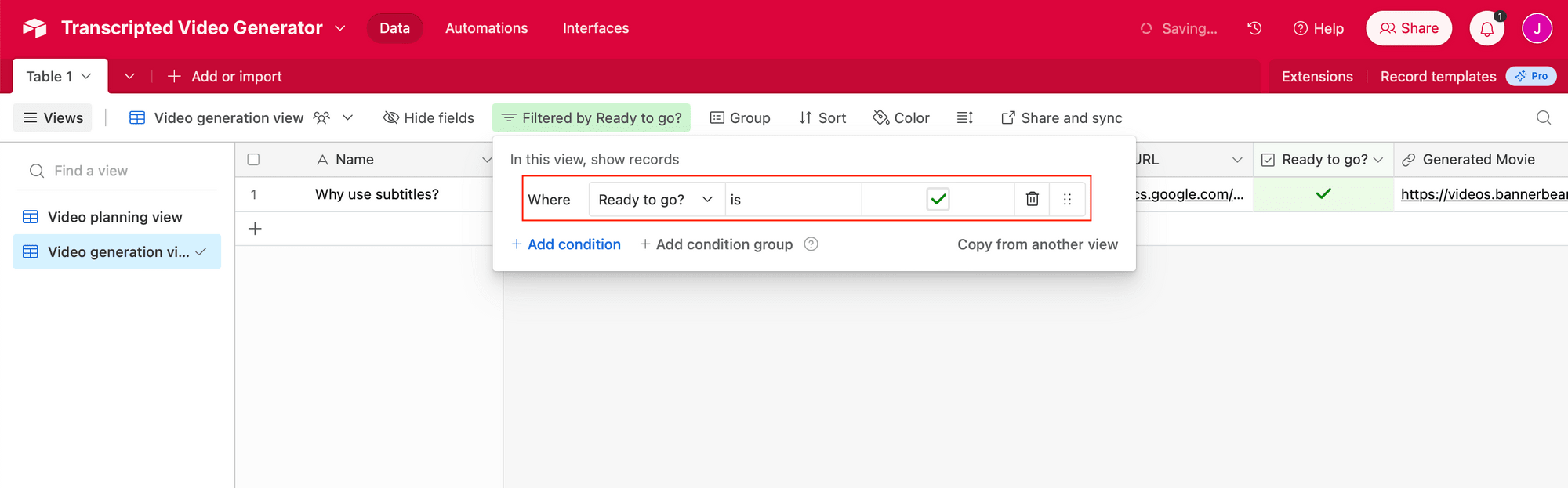
Task: Click the condition group help icon
Action: click(x=811, y=244)
